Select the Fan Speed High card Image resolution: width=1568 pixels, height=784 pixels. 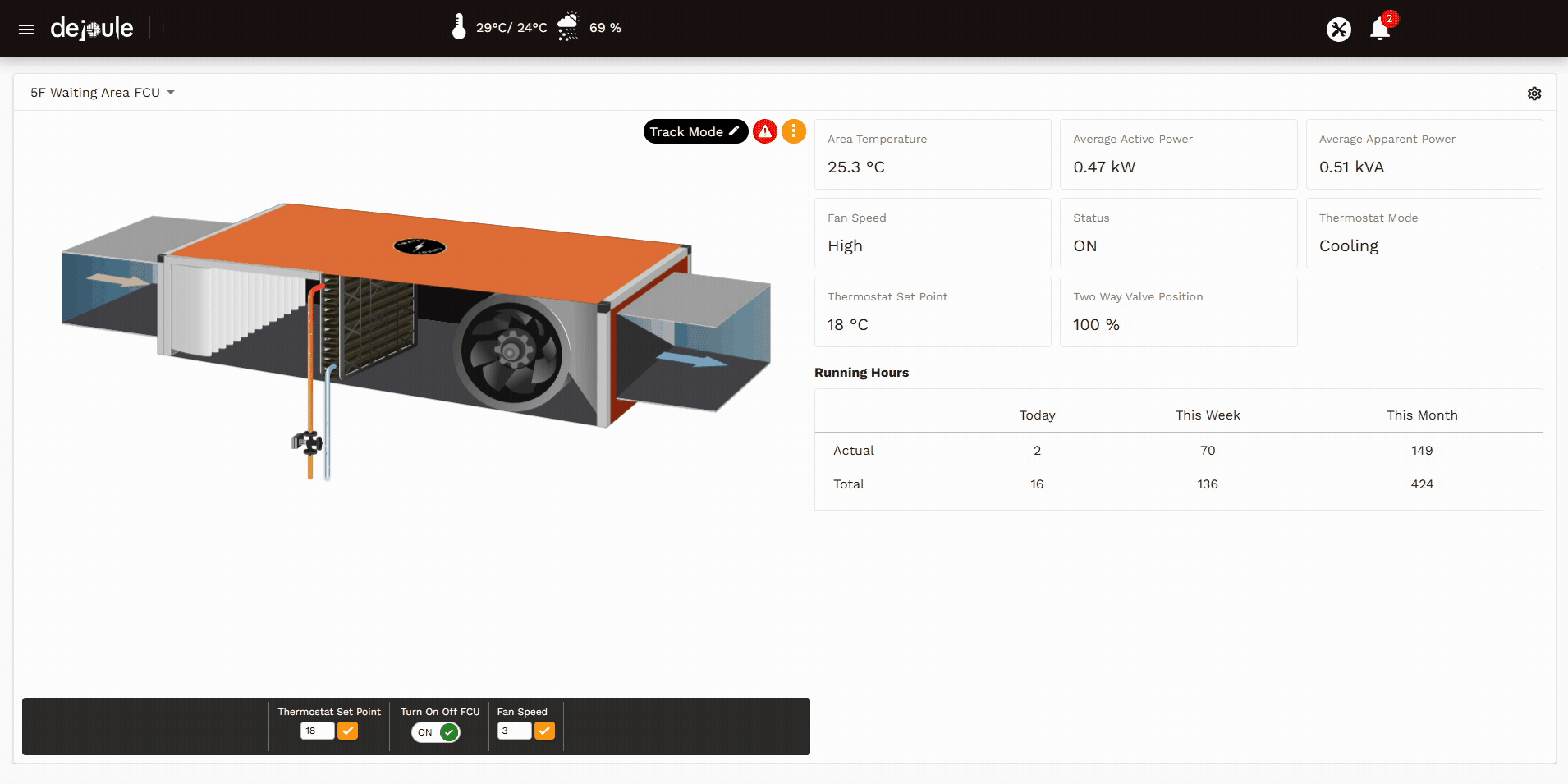click(x=933, y=233)
